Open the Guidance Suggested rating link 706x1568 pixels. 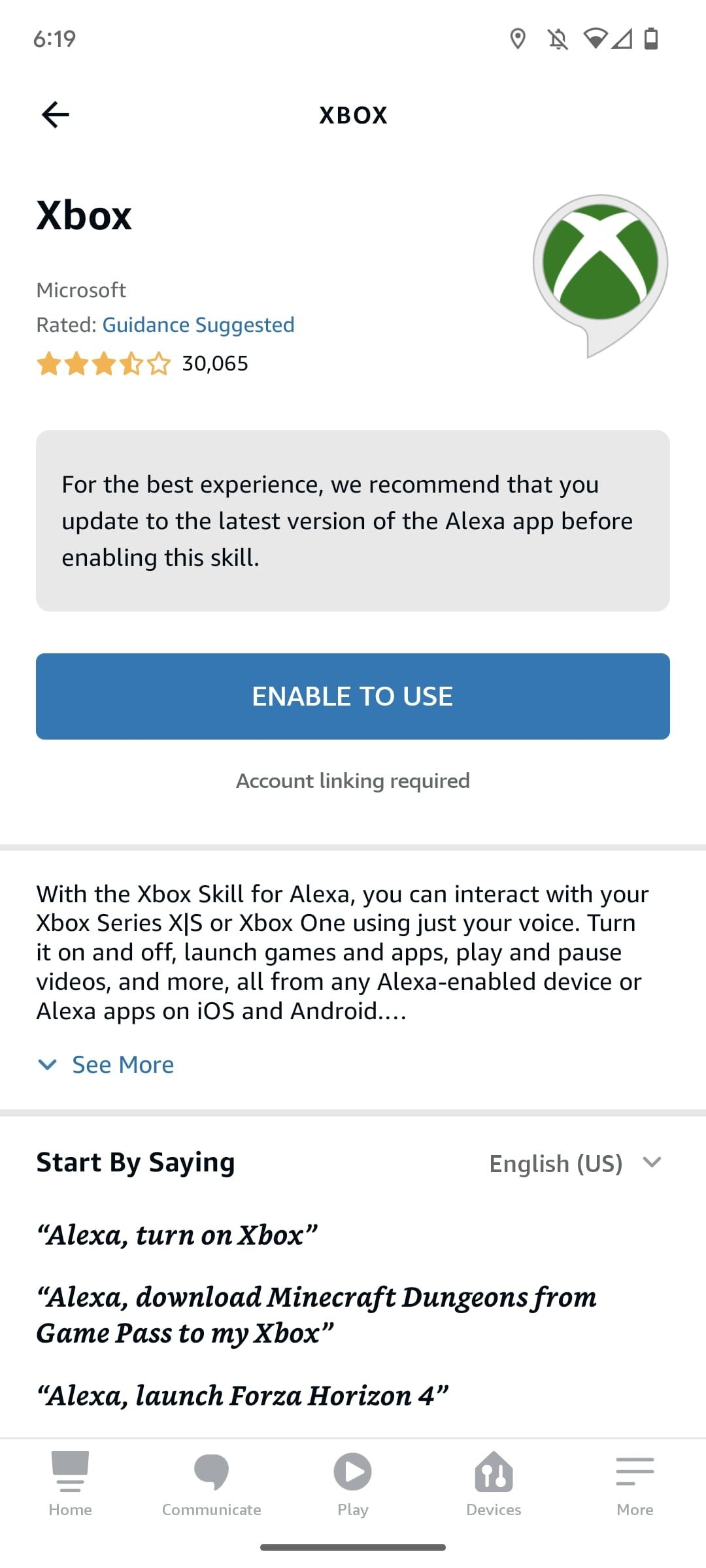coord(197,324)
